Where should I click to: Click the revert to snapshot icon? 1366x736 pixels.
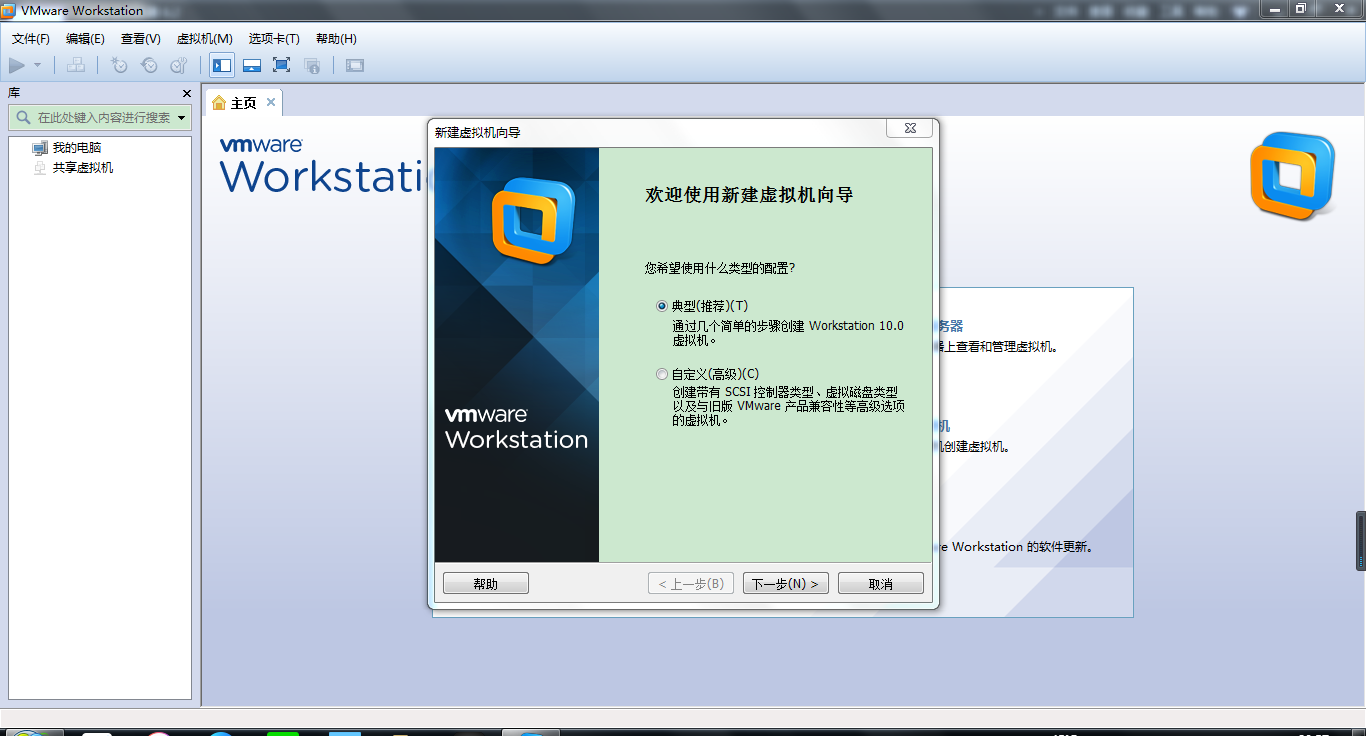coord(149,65)
